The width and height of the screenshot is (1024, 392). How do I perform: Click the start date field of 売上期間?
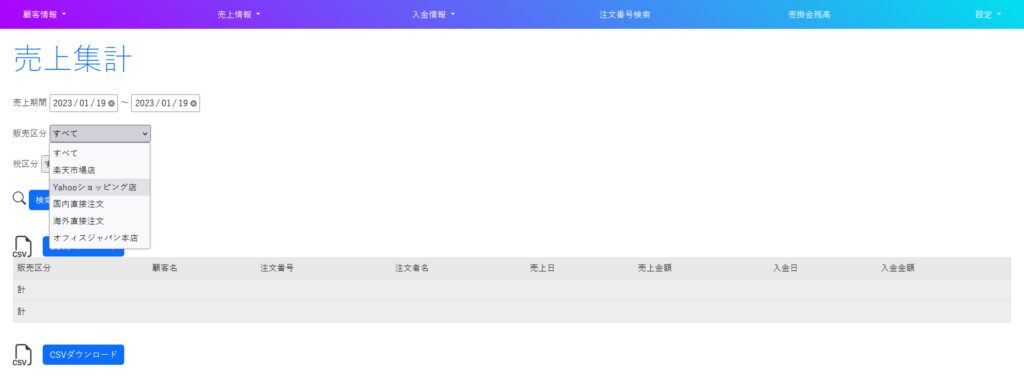click(84, 103)
